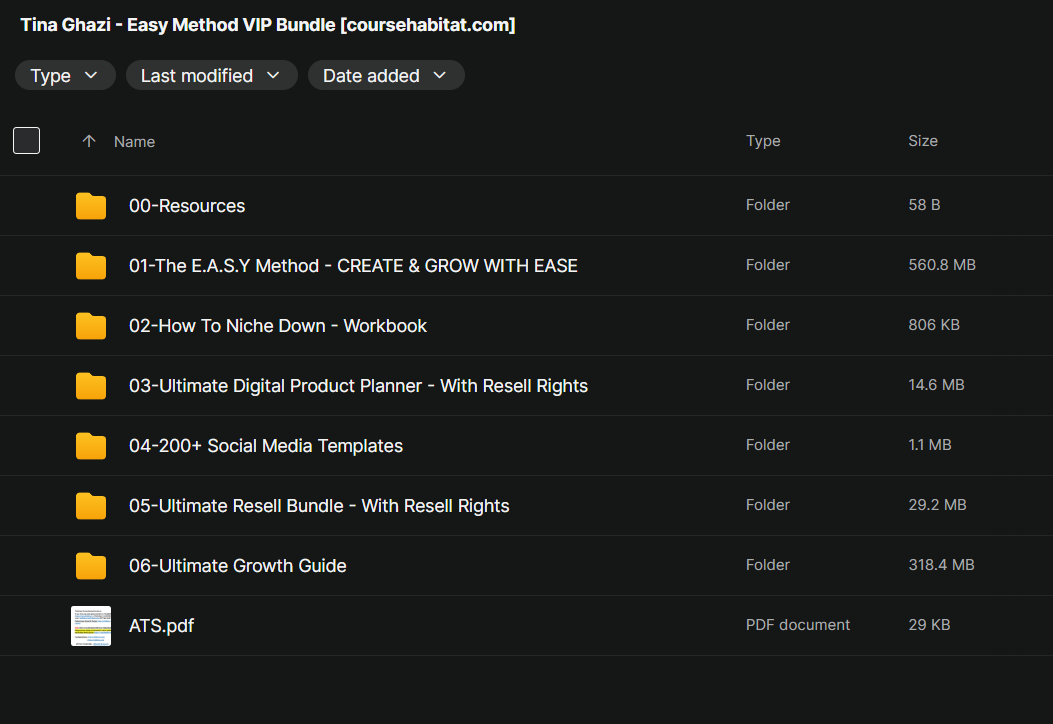Click the sort direction arrow icon
This screenshot has height=724, width=1053.
(88, 142)
